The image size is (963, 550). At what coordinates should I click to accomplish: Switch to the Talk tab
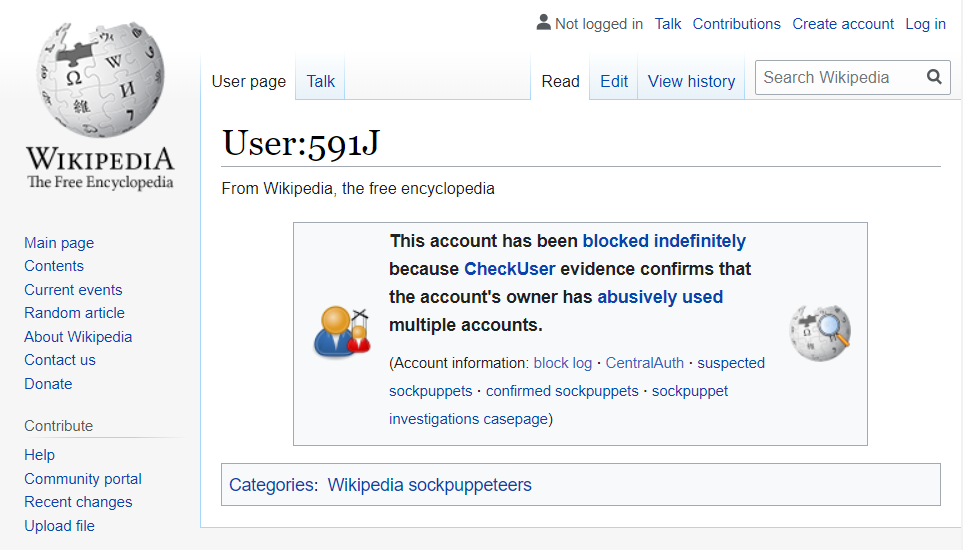click(x=320, y=81)
